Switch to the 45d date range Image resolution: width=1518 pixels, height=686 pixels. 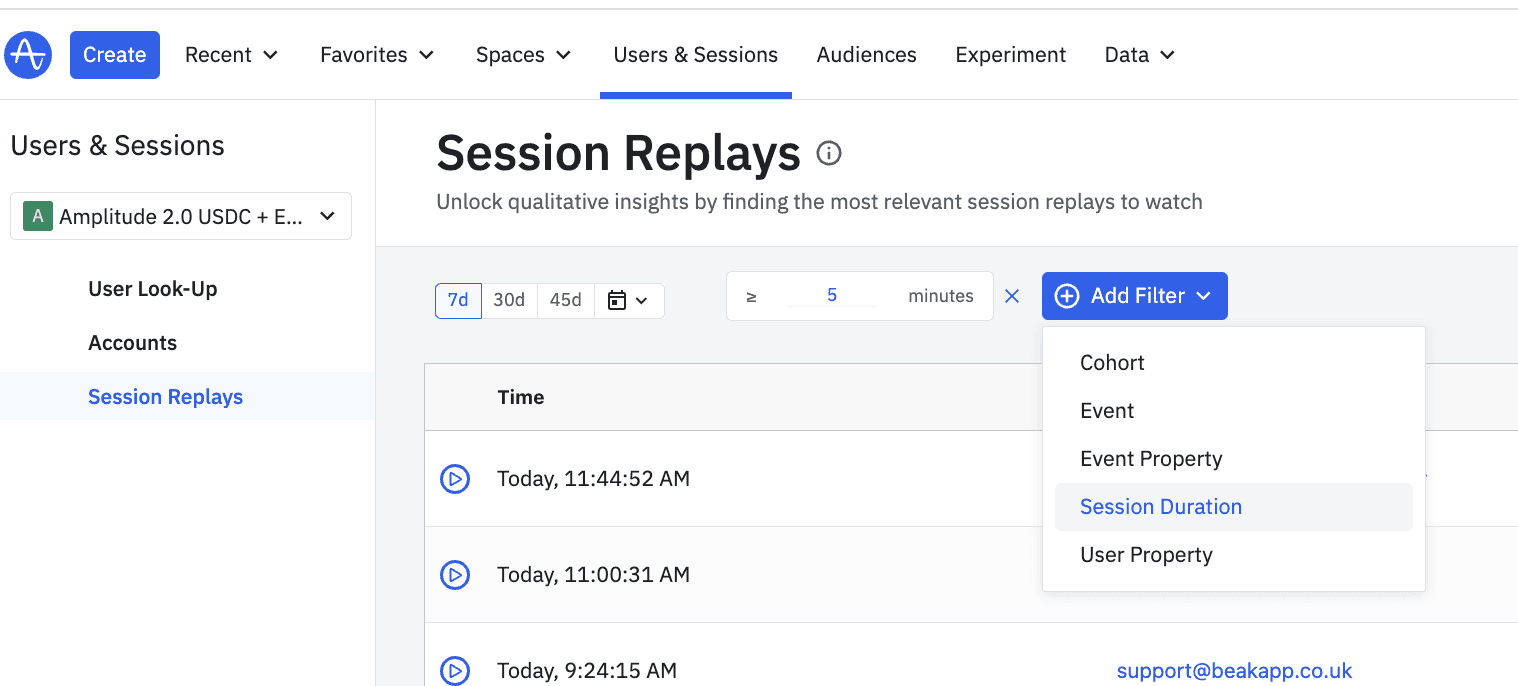click(x=565, y=300)
